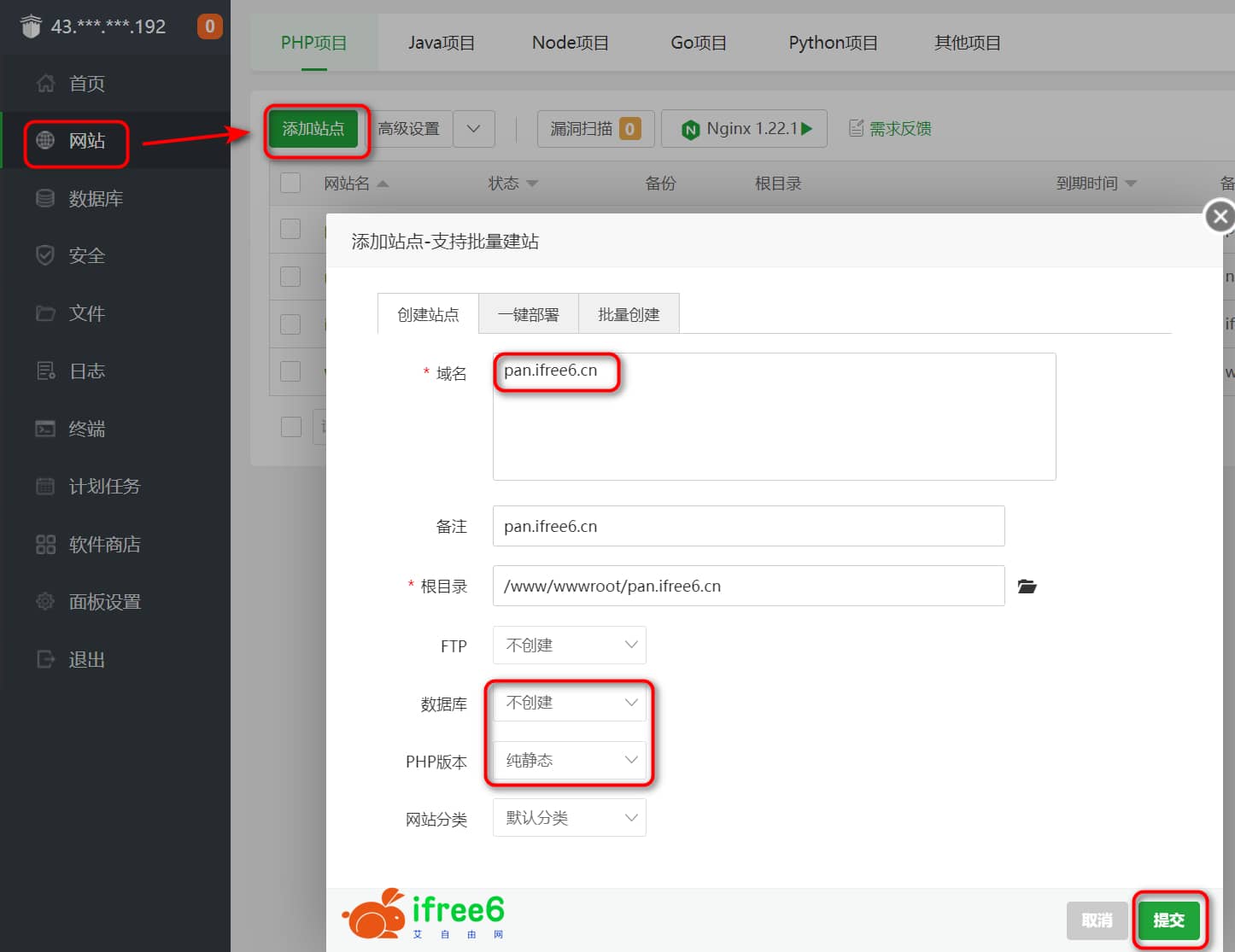The image size is (1235, 952).
Task: Click the 需求反馈 feedback link
Action: pyautogui.click(x=899, y=128)
